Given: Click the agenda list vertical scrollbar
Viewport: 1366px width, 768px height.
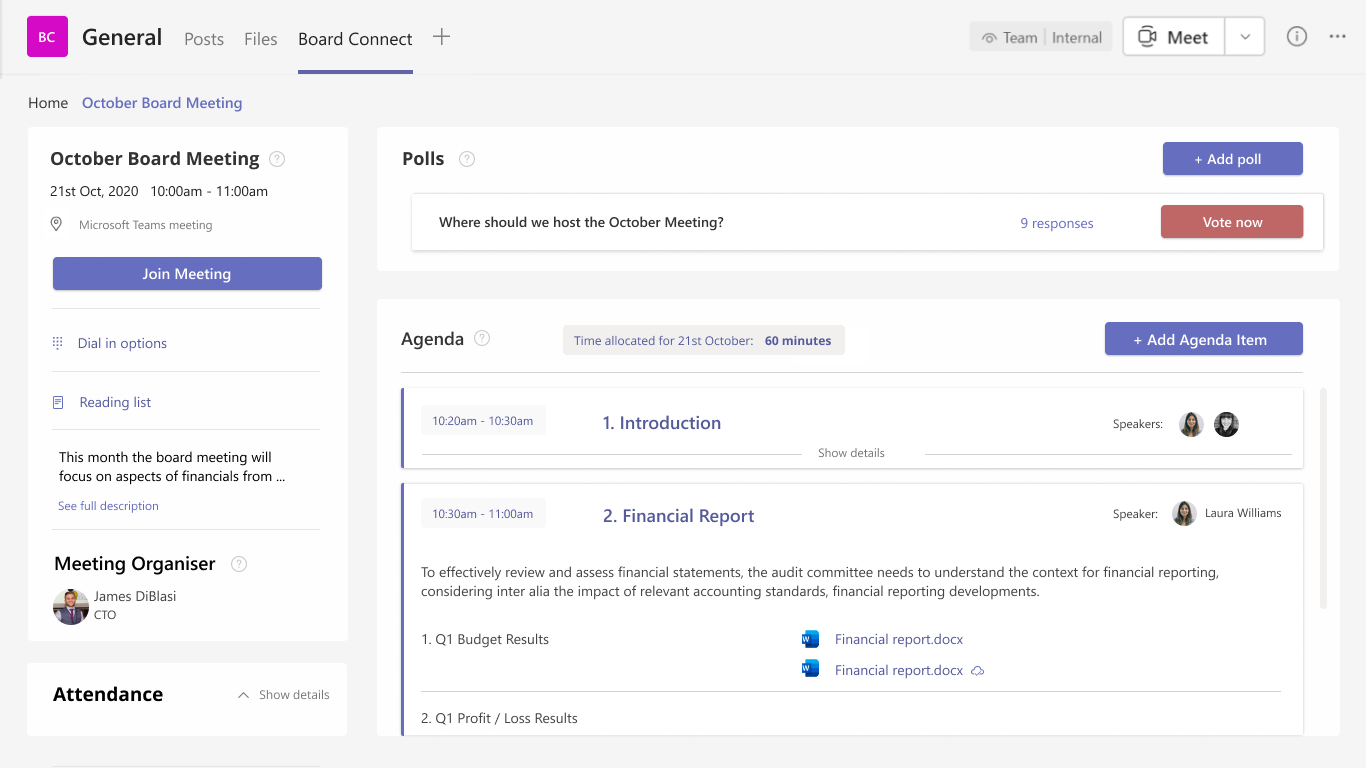Looking at the screenshot, I should coord(1324,498).
